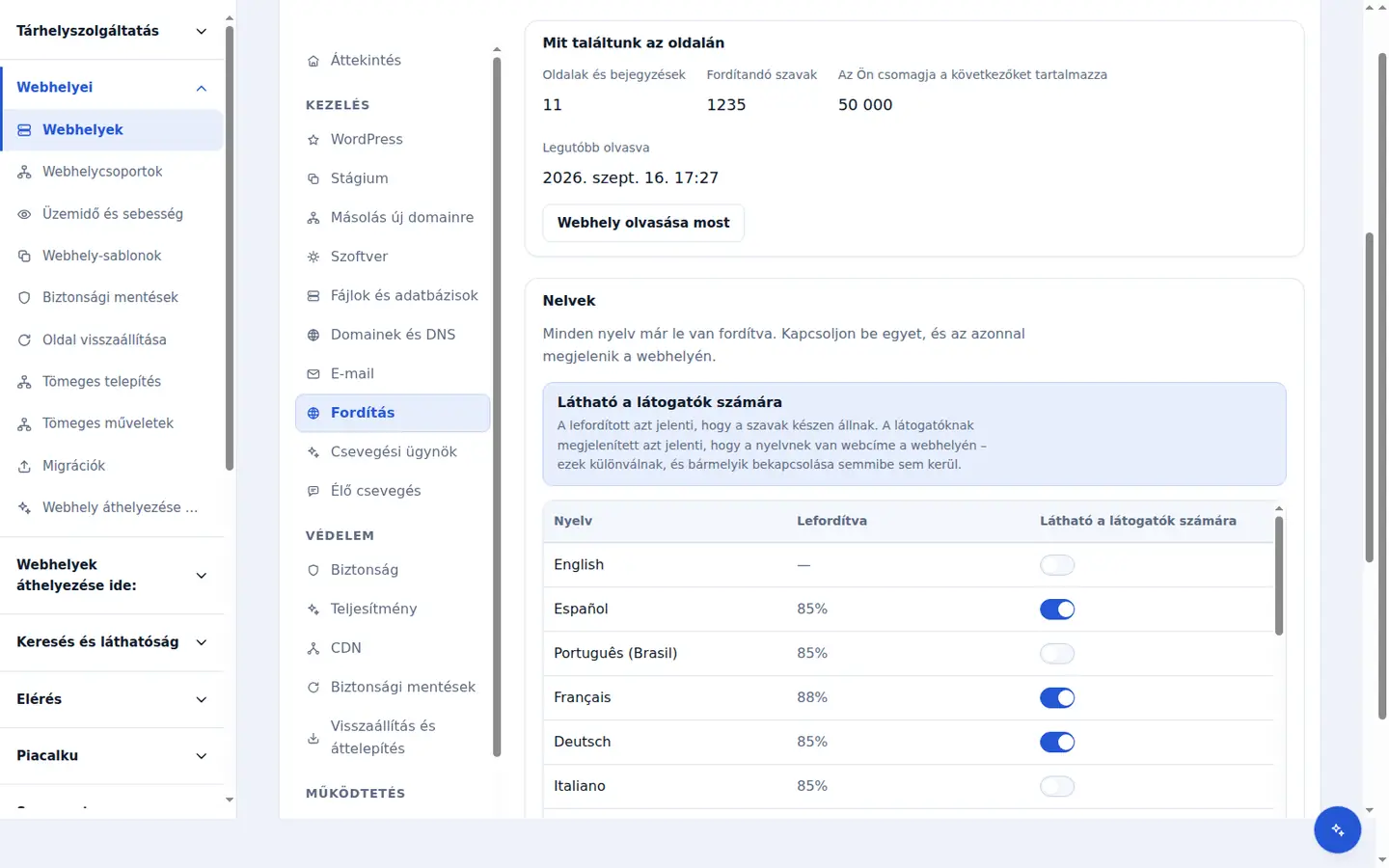The image size is (1389, 868).
Task: Click the CDN network icon
Action: [x=313, y=648]
